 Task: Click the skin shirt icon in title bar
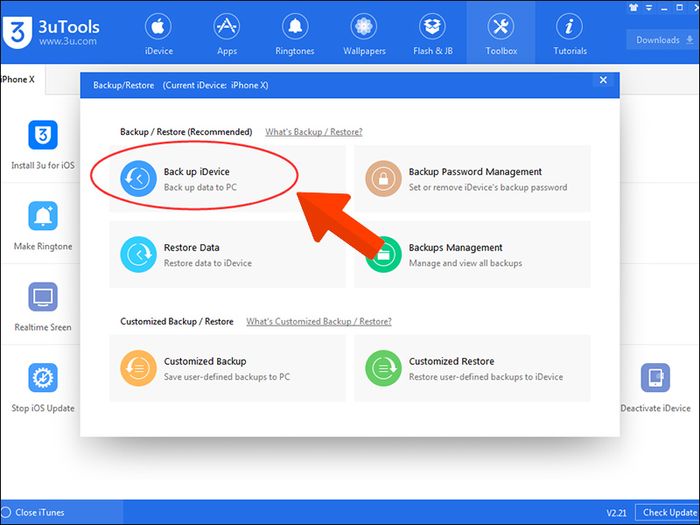(633, 7)
